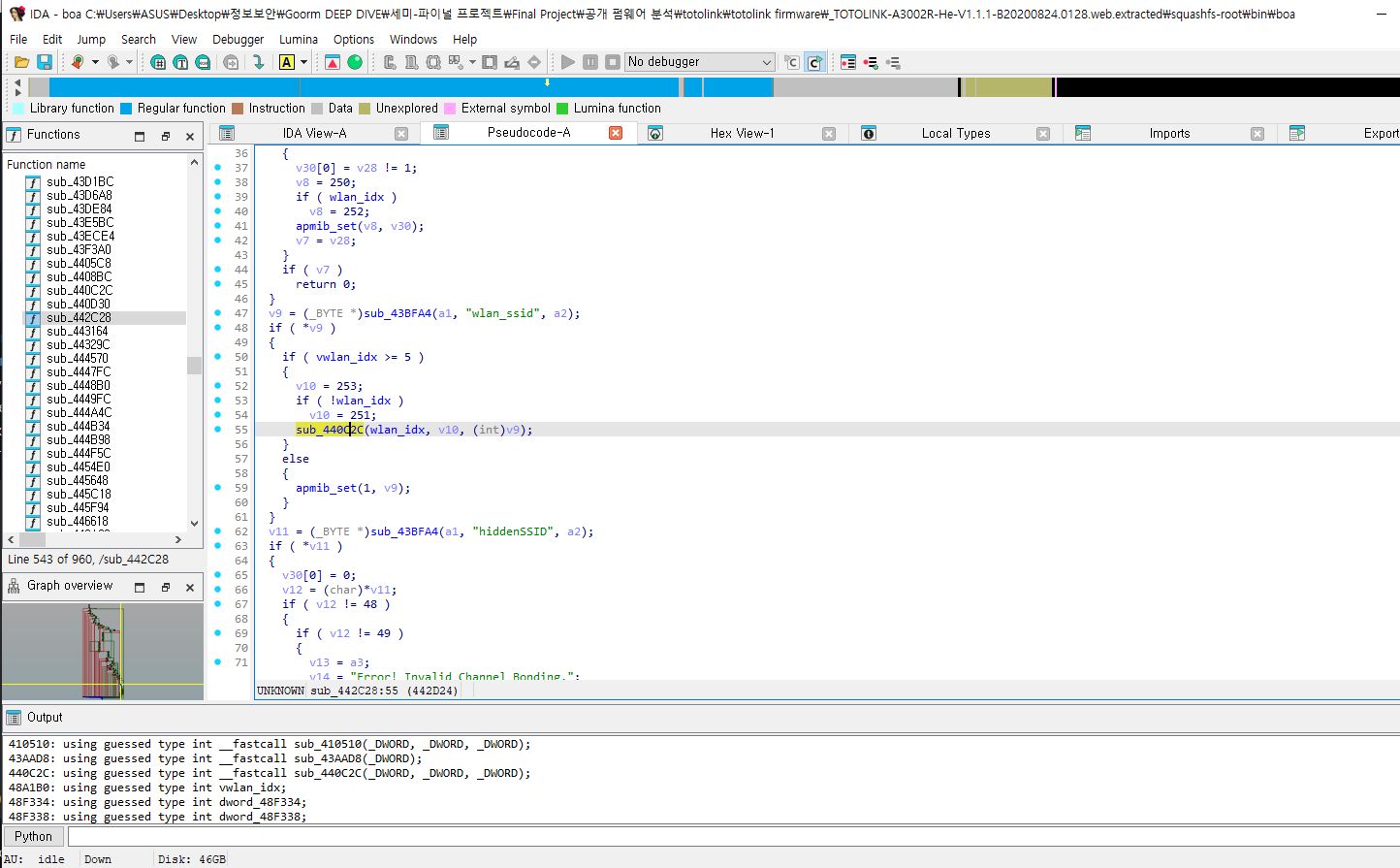Click the Jump back arrow icon
Screen dimensions: 1400x868
[x=78, y=62]
